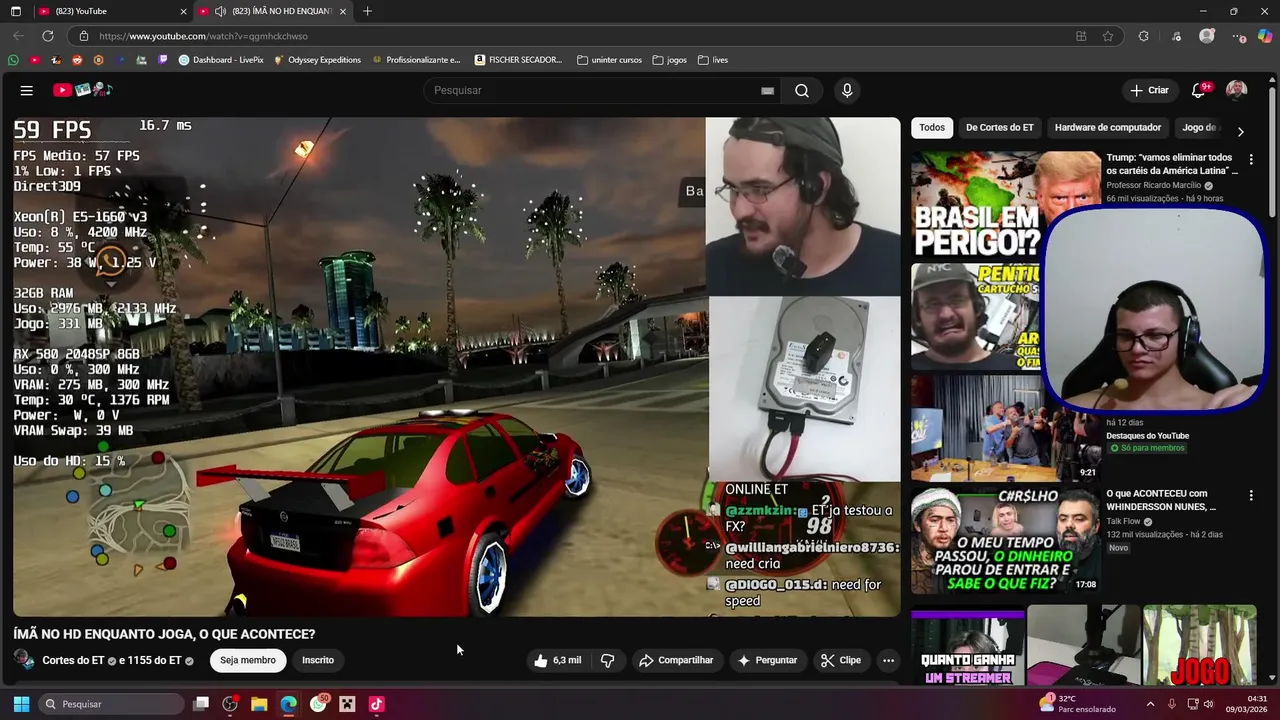This screenshot has height=720, width=1280.
Task: Open the Profissionalizante bookmark
Action: coord(416,60)
